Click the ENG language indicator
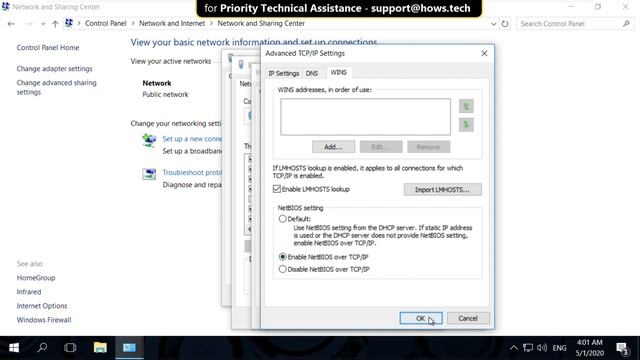 pos(560,348)
